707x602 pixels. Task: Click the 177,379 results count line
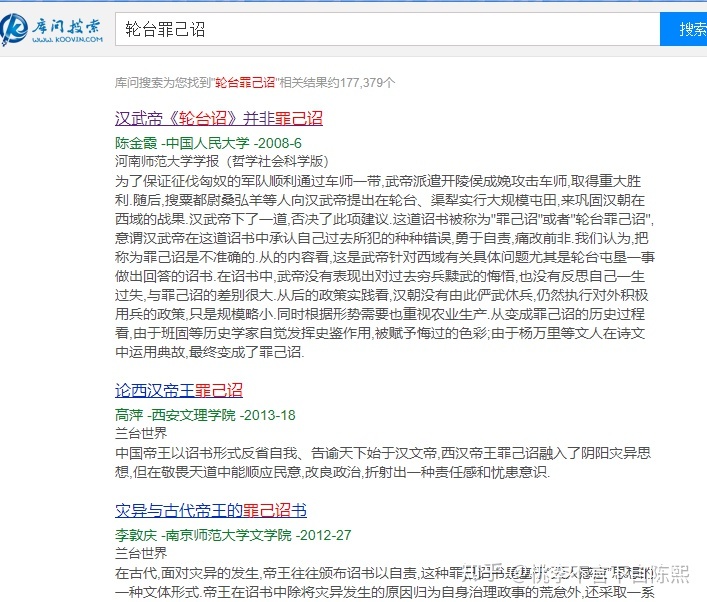point(255,82)
